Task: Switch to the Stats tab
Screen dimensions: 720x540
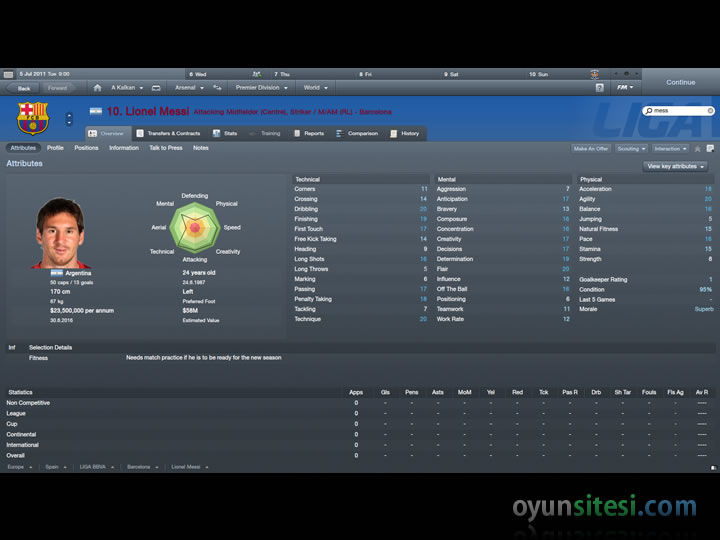Action: pyautogui.click(x=225, y=134)
